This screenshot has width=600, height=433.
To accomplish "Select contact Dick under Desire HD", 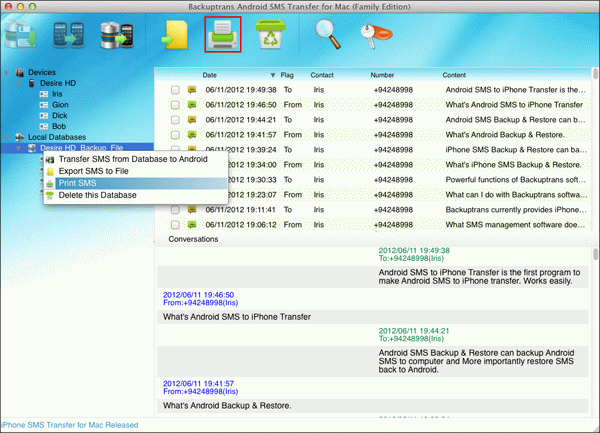I will point(60,116).
